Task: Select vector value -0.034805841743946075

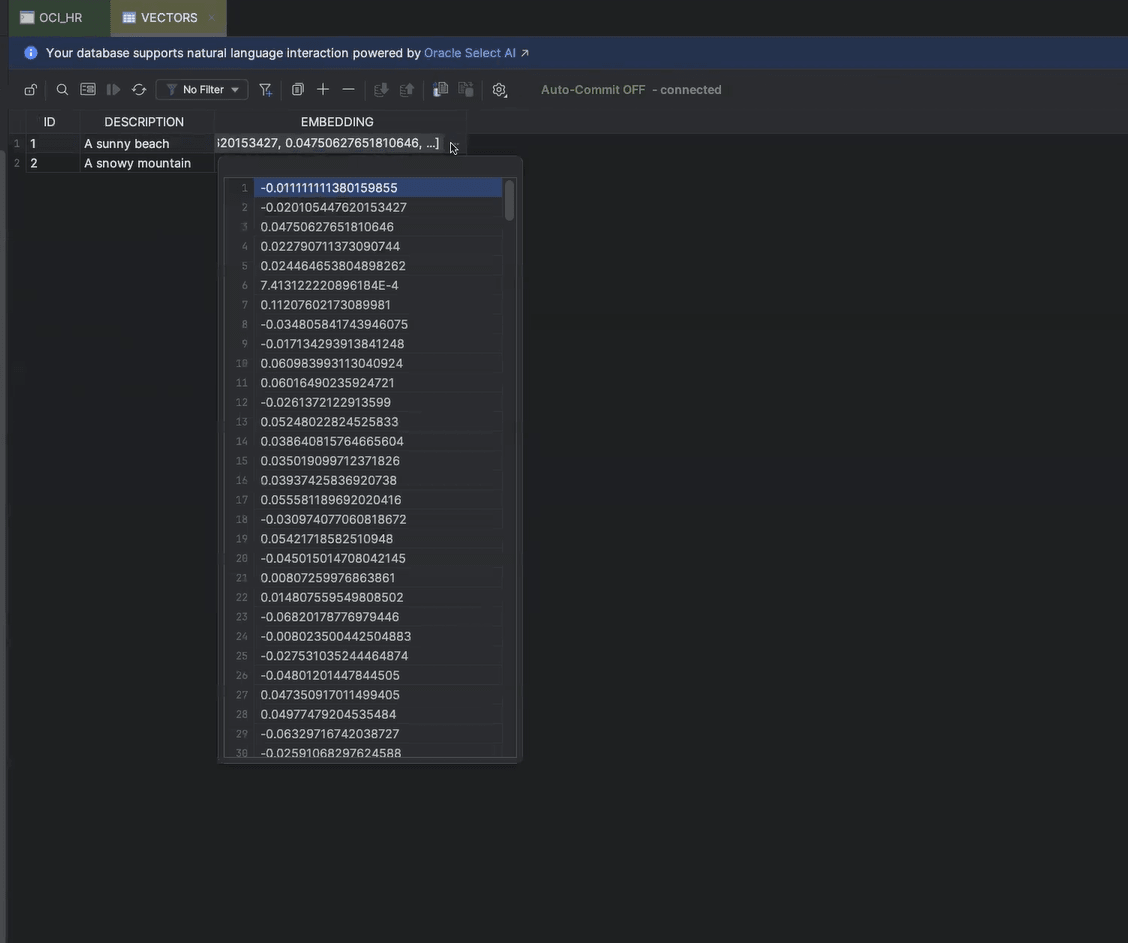Action: click(377, 324)
